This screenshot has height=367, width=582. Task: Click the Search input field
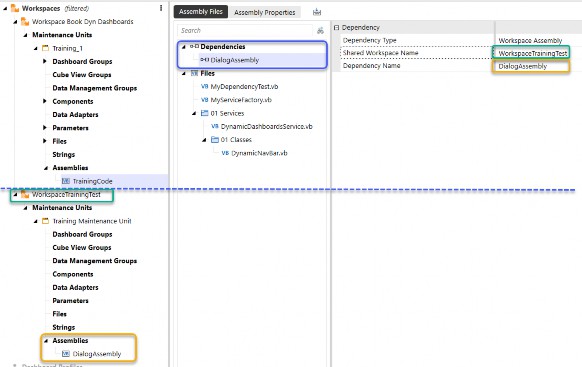pos(245,30)
